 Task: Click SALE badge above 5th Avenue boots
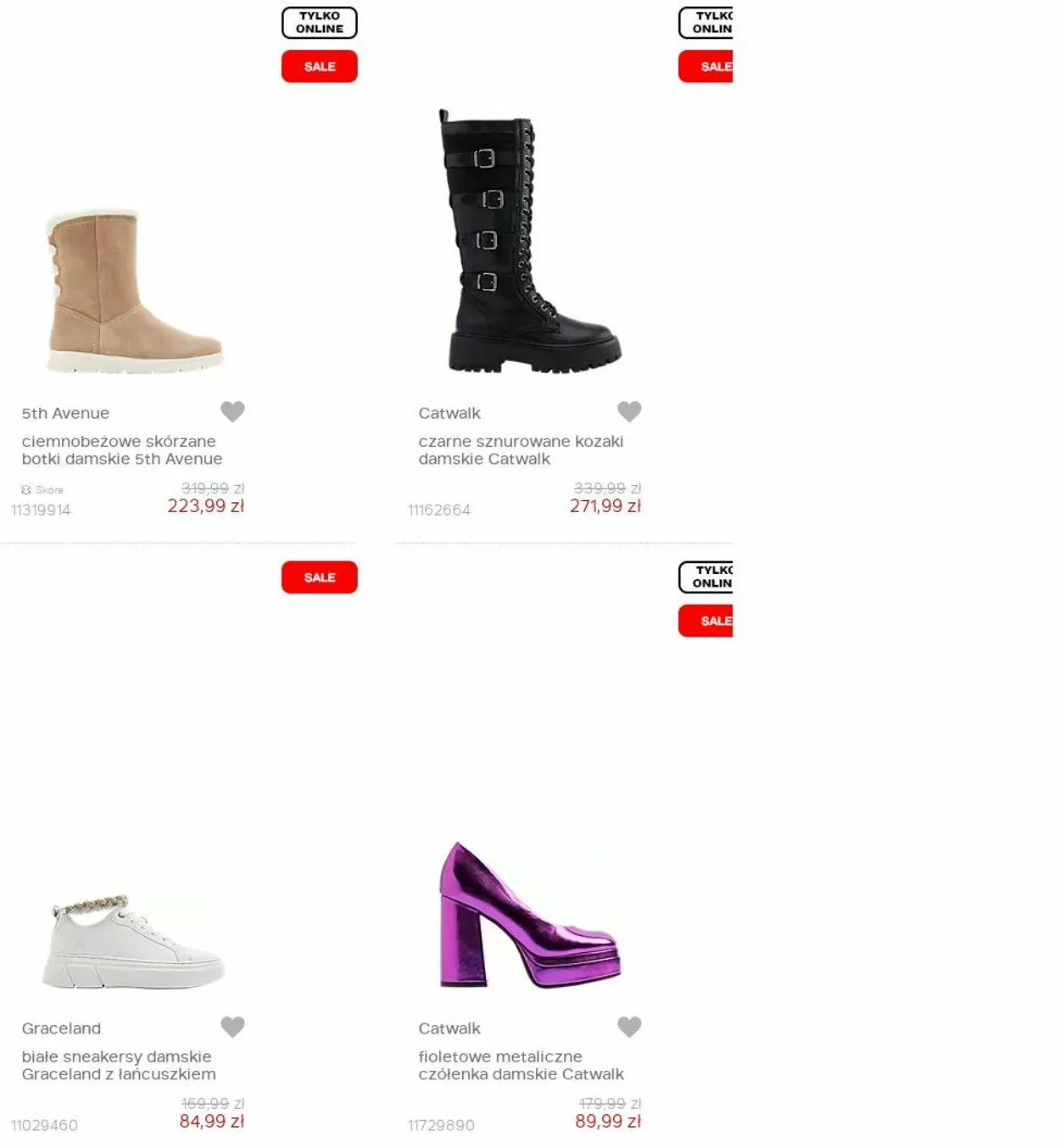point(320,66)
